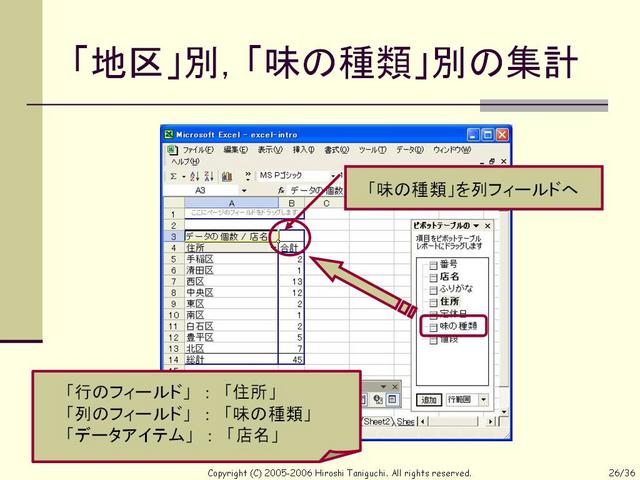Image resolution: width=640 pixels, height=480 pixels.
Task: Click the grand total value 45
Action: click(x=291, y=360)
